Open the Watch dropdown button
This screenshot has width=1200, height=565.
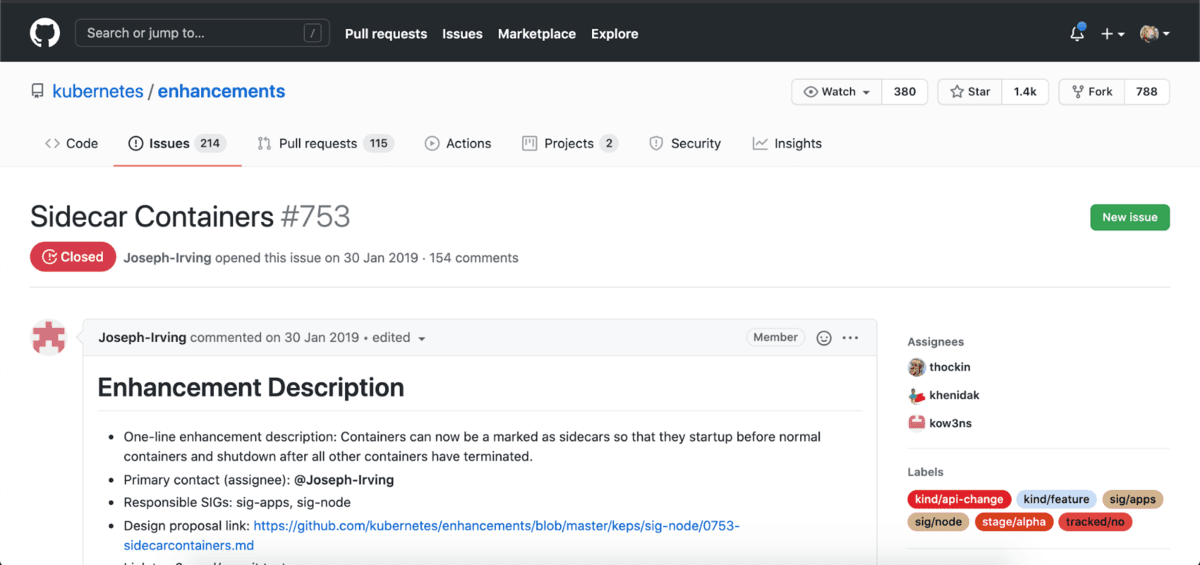pos(837,91)
